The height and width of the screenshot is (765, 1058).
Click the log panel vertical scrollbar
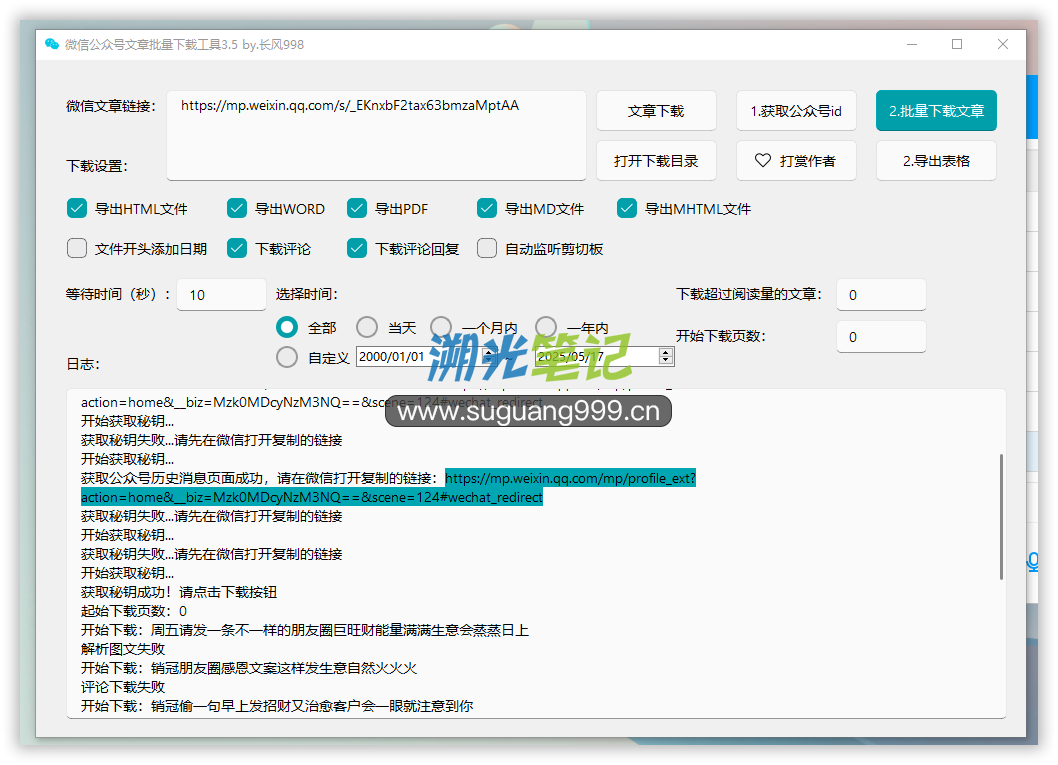coord(1001,517)
